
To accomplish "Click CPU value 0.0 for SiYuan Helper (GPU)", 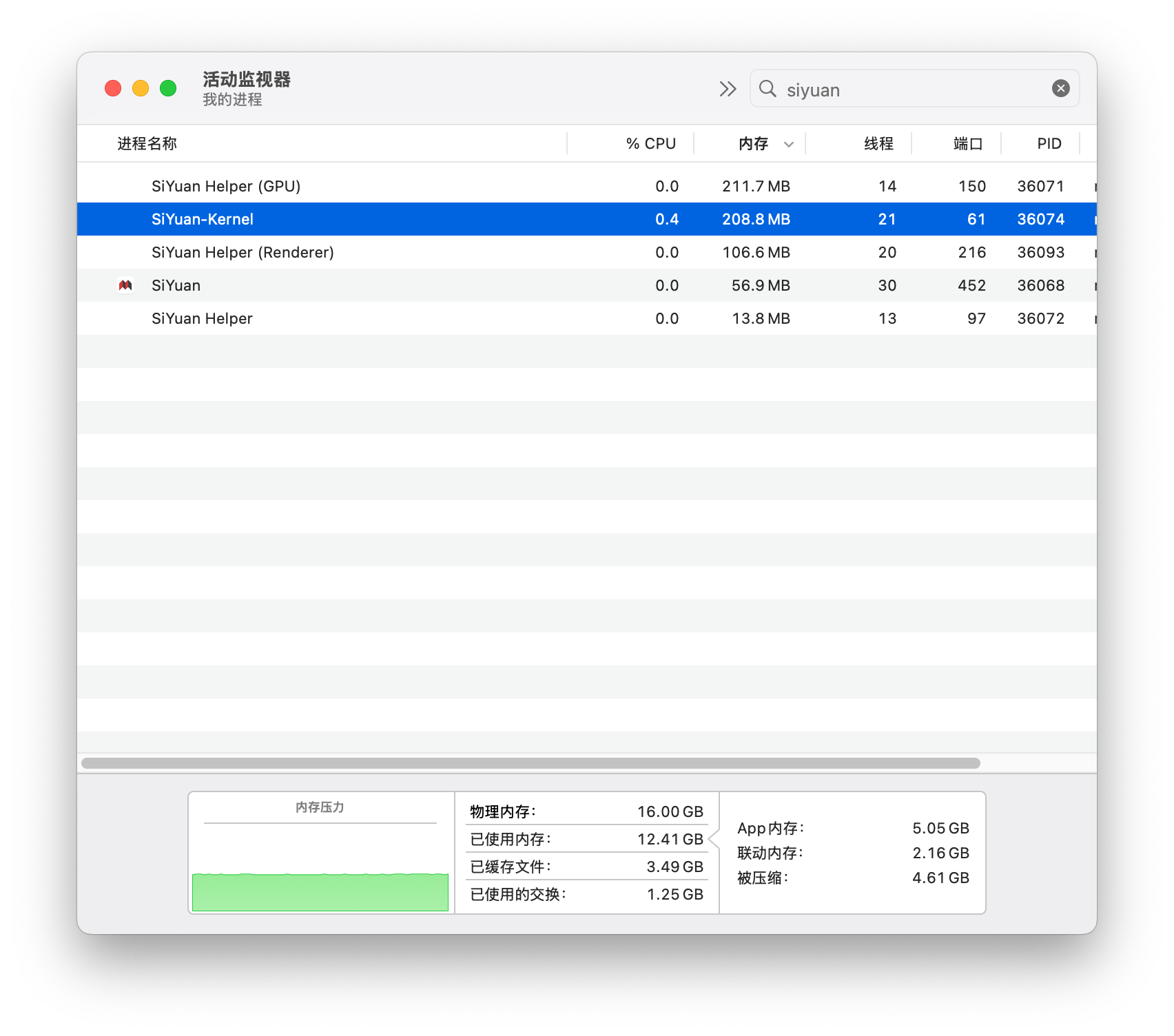I will tap(667, 186).
